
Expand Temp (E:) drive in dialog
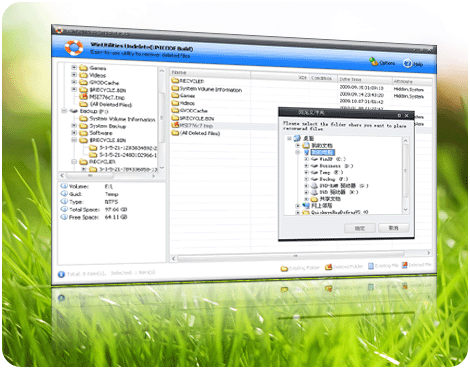[306, 172]
